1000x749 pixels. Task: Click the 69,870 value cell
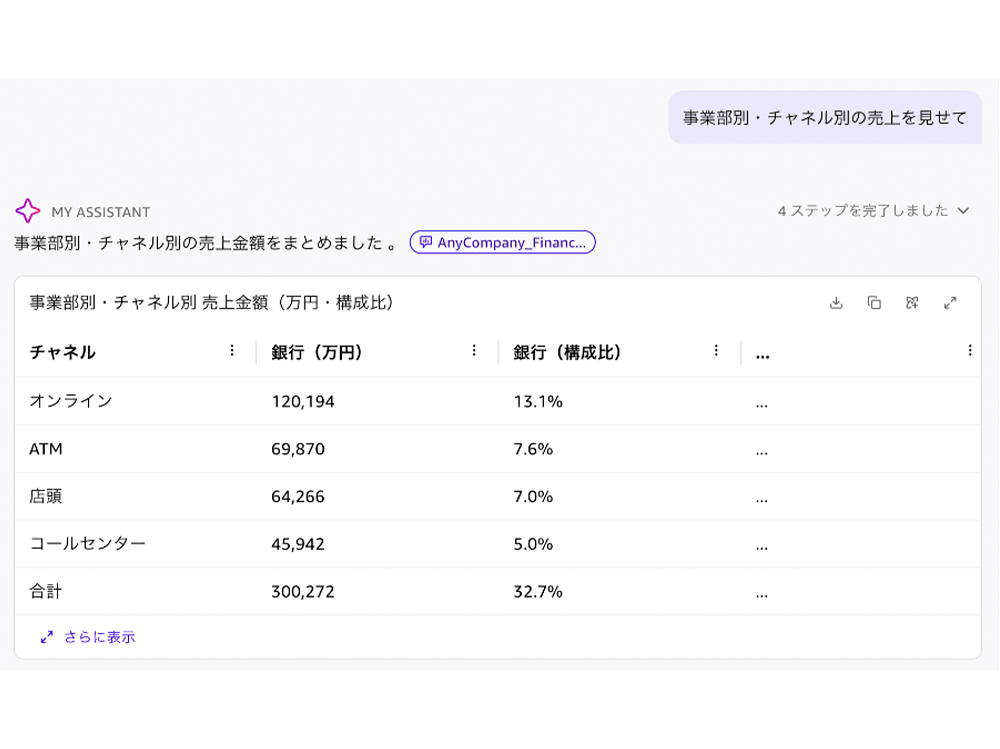[298, 449]
